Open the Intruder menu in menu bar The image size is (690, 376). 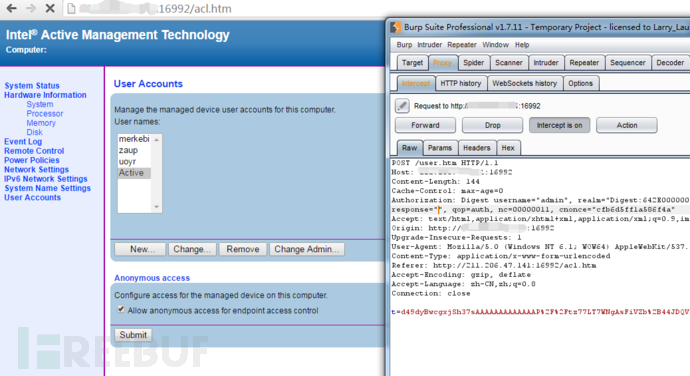[429, 45]
